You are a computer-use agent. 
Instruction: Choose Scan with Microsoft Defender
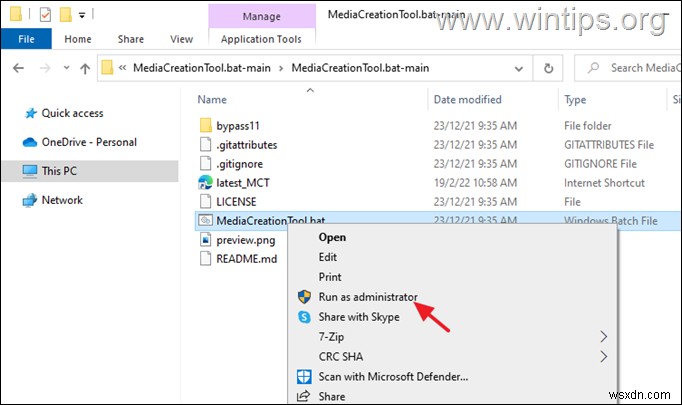coord(393,377)
